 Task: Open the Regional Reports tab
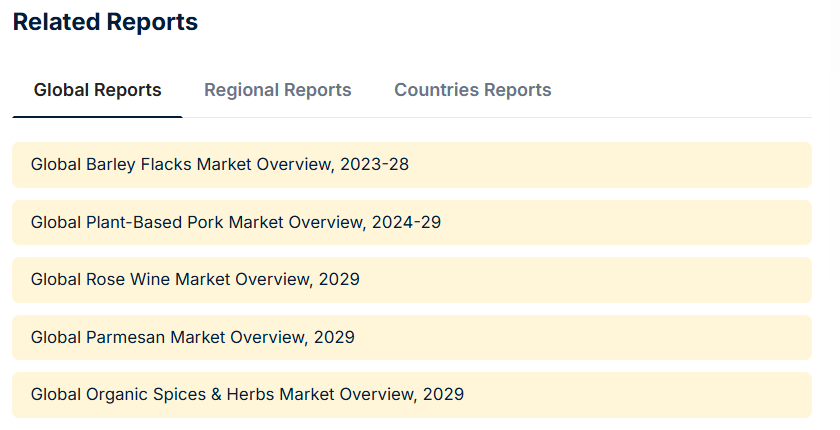pyautogui.click(x=277, y=90)
